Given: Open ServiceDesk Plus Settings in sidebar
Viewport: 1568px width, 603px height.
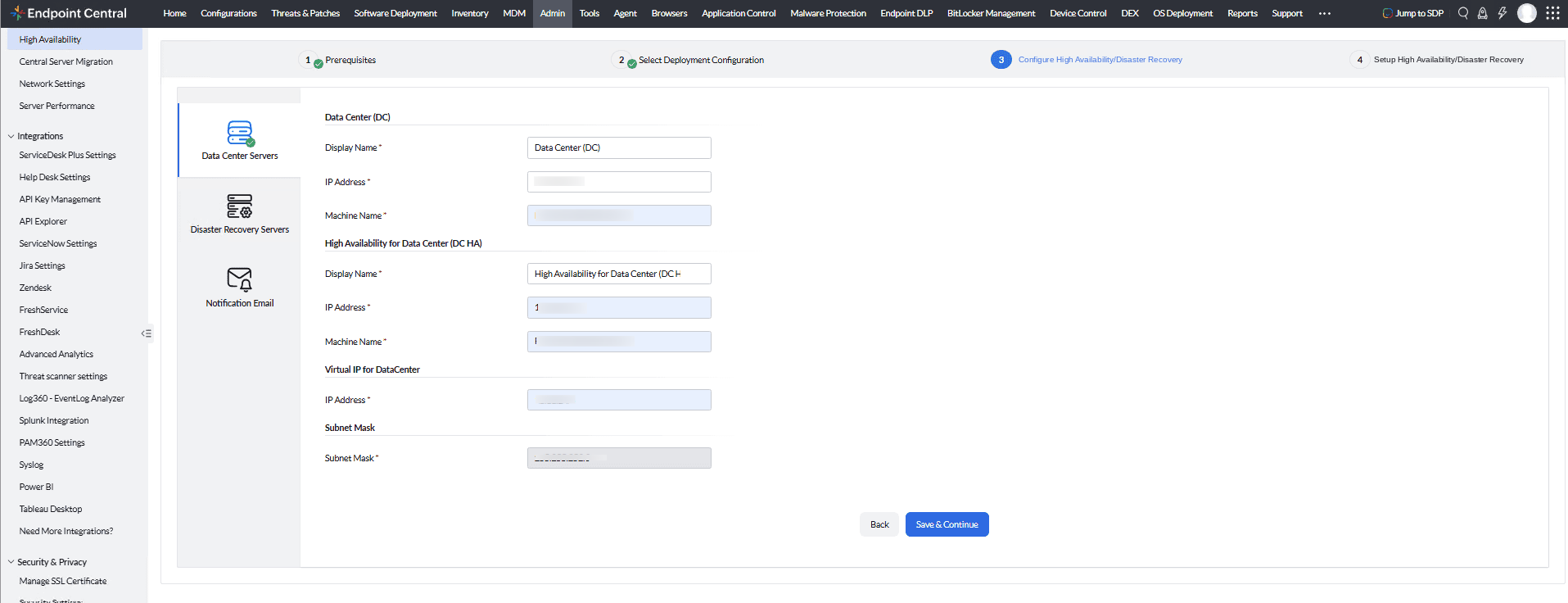Looking at the screenshot, I should tap(68, 155).
